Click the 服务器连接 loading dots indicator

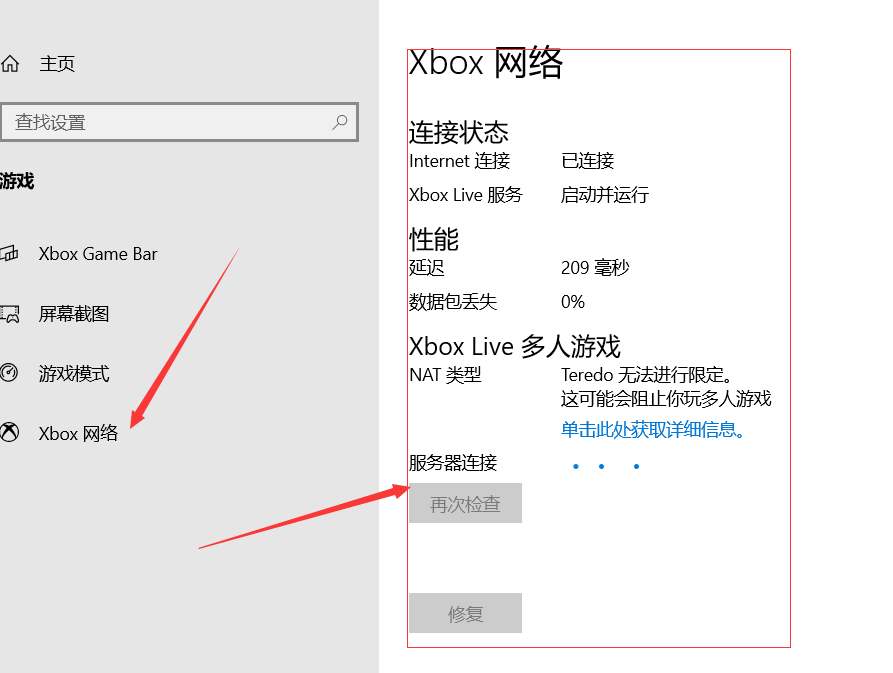click(606, 466)
